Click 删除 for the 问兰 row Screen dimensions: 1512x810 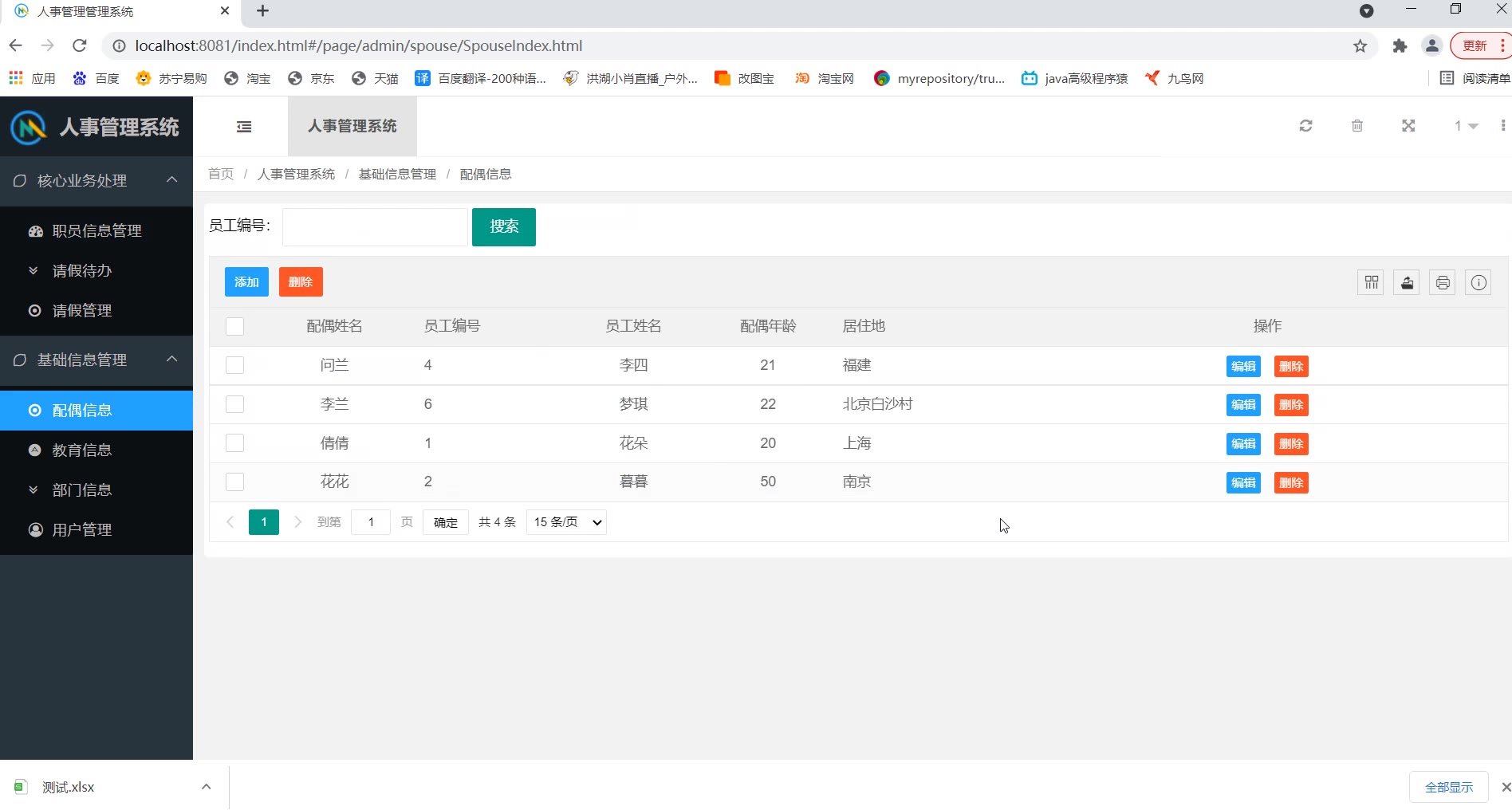coord(1291,367)
